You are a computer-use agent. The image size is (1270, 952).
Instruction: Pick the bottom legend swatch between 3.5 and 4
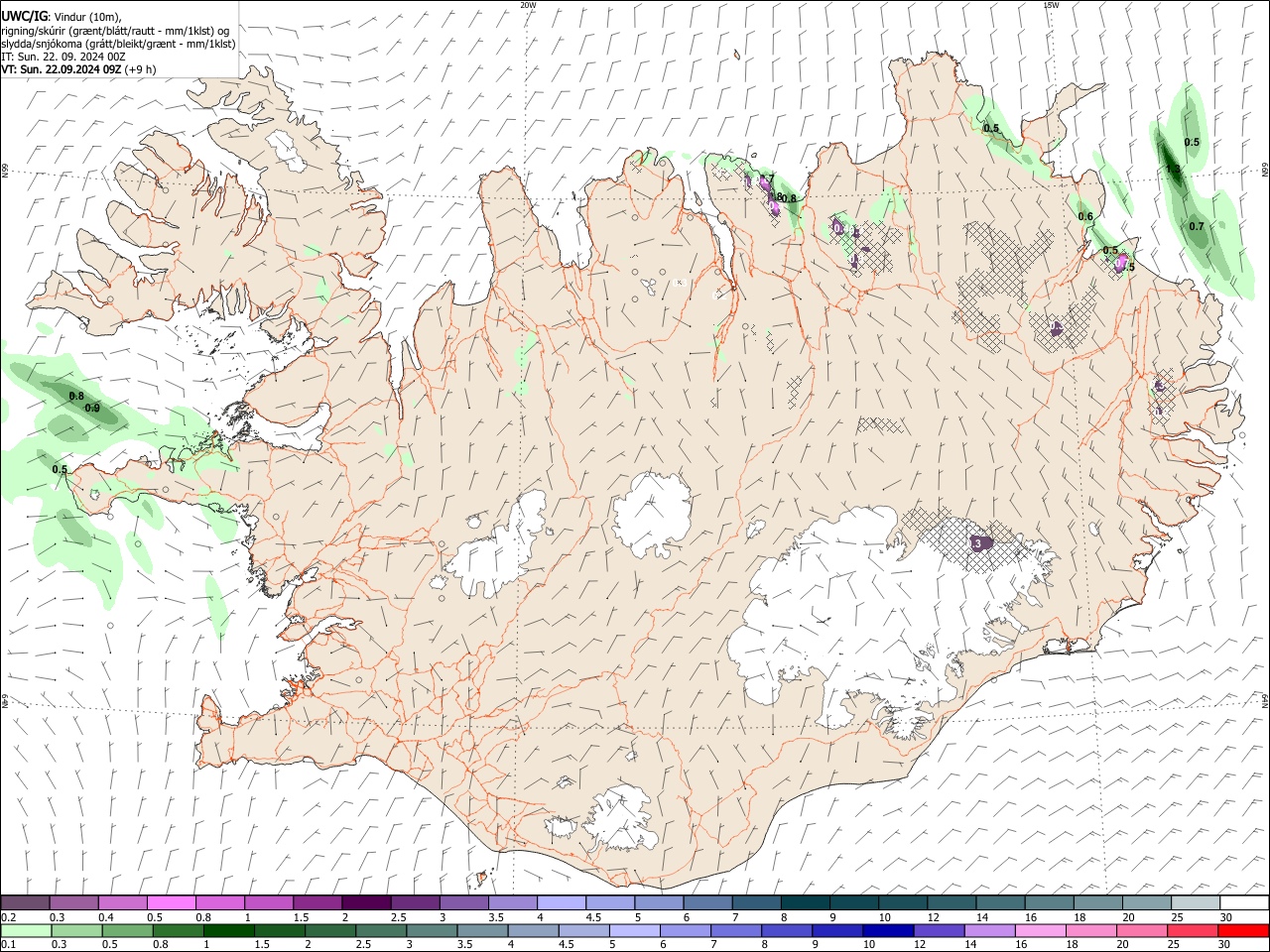pyautogui.click(x=483, y=930)
